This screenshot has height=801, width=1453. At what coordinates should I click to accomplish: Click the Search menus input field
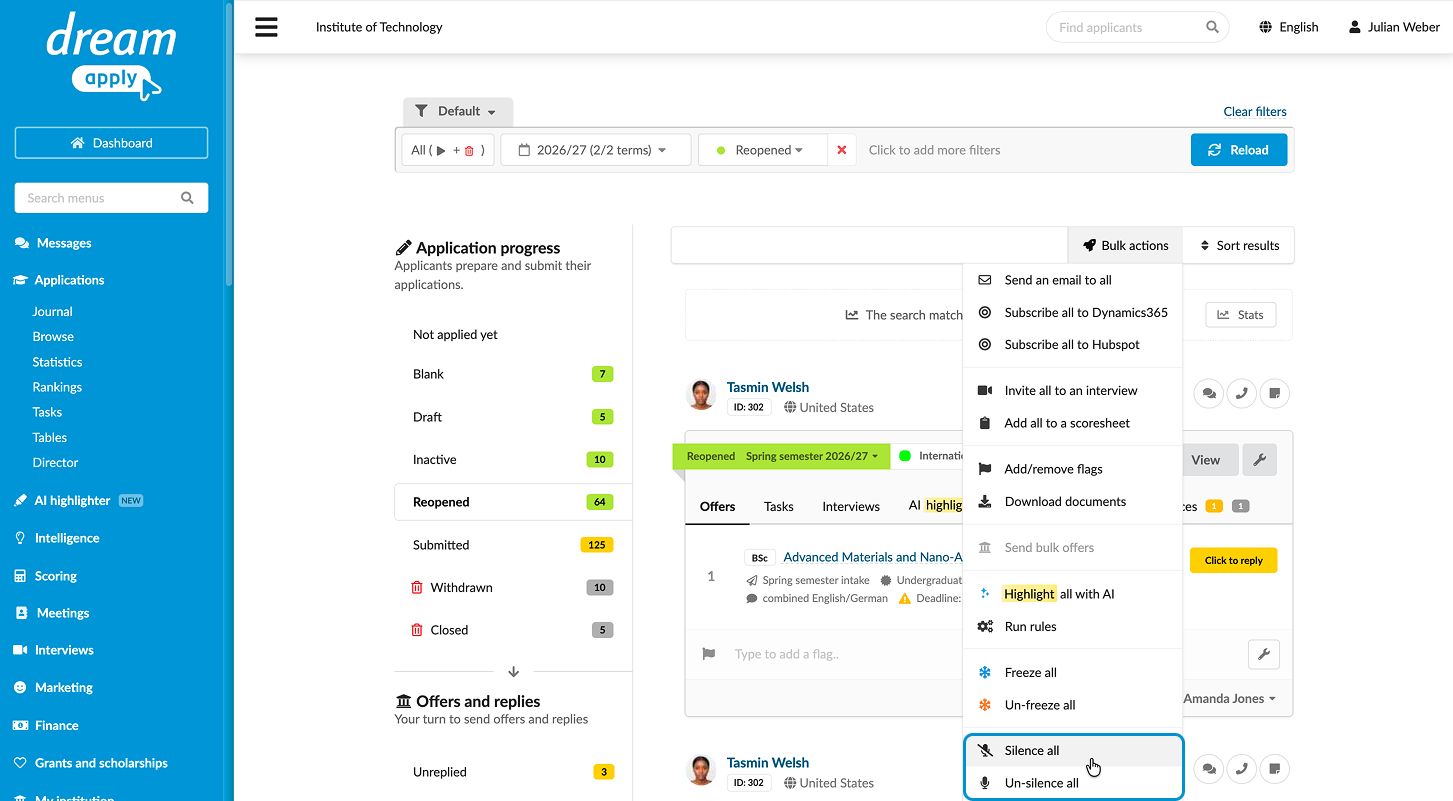(x=111, y=198)
